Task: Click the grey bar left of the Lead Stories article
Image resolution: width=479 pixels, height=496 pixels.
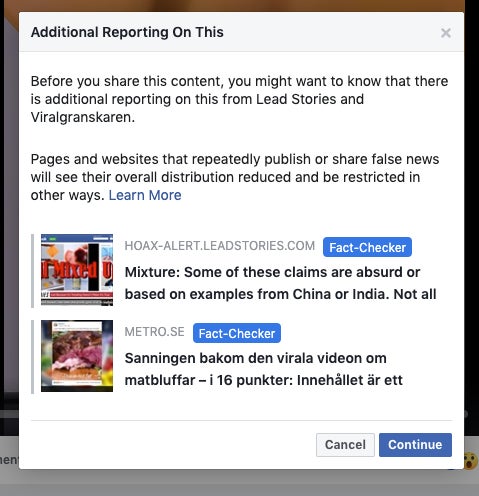Action: (x=32, y=270)
